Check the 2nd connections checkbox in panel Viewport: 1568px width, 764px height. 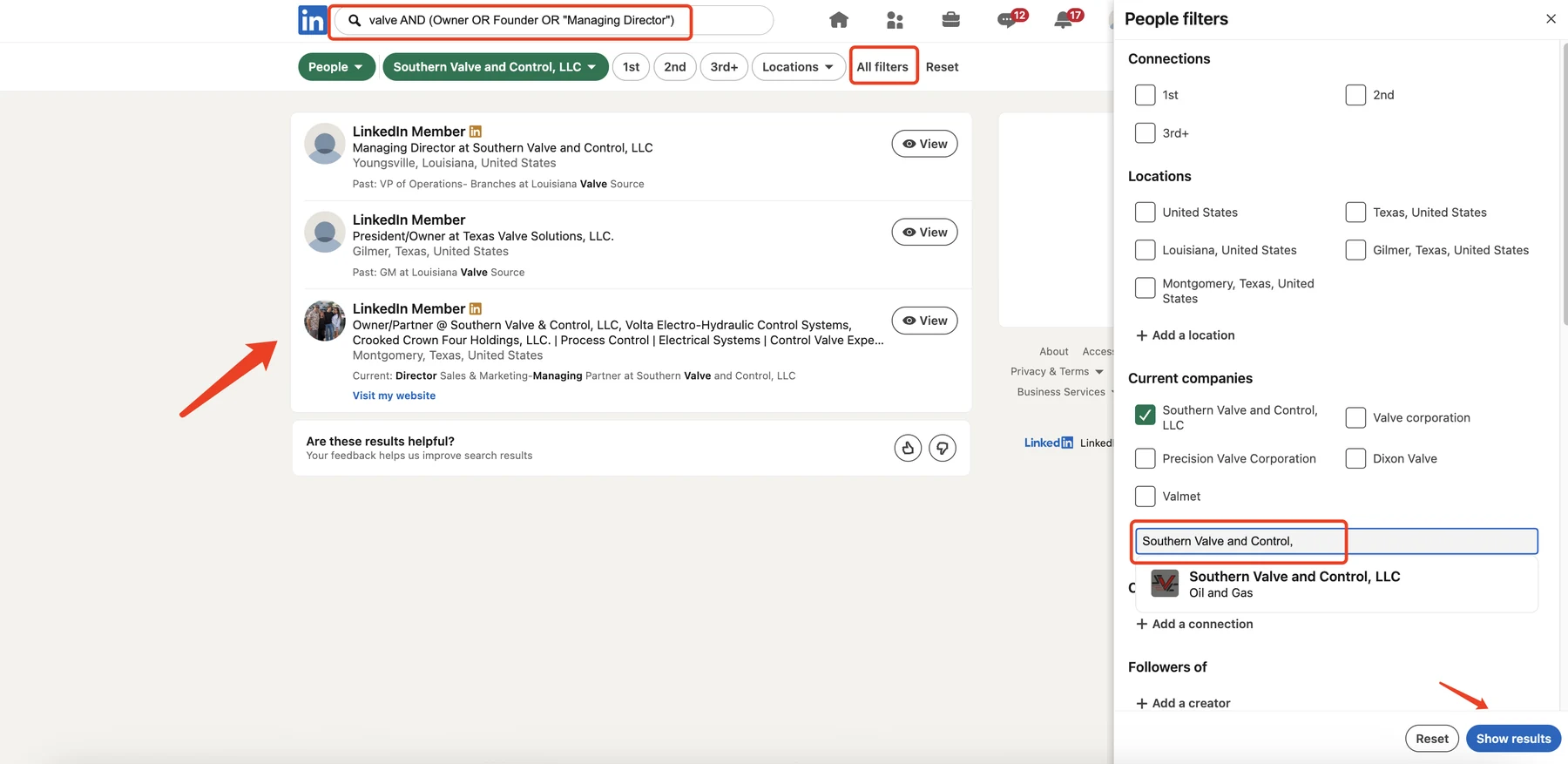(1355, 95)
